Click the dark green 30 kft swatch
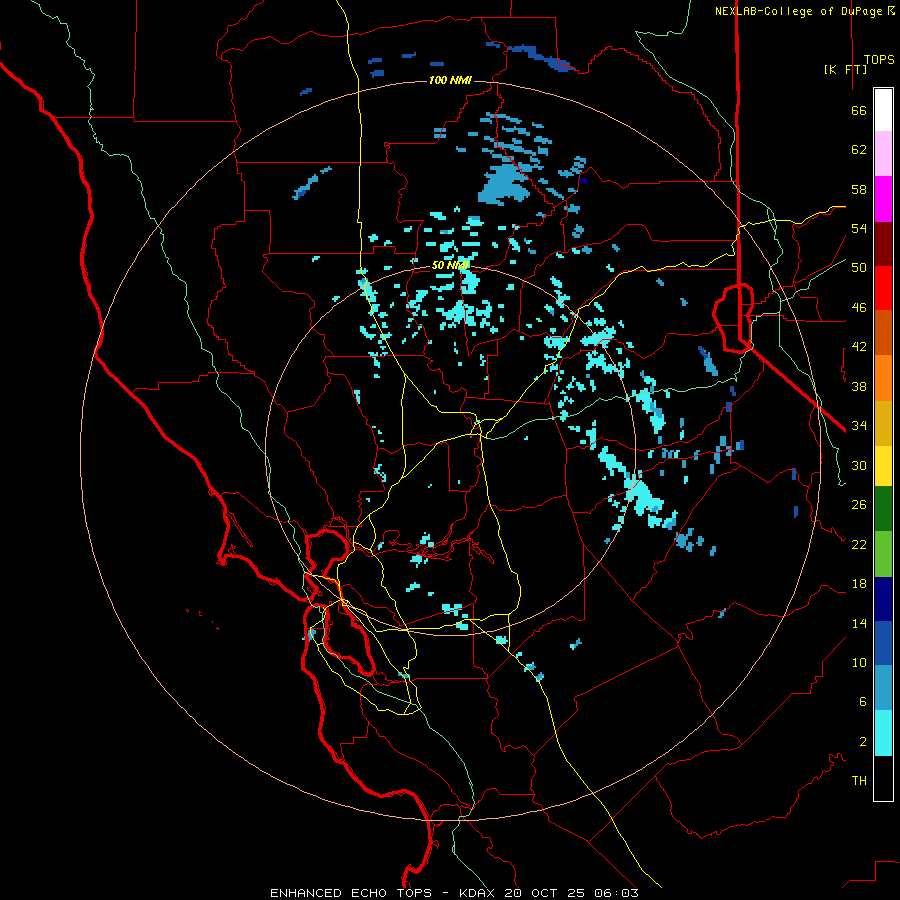Viewport: 900px width, 900px height. [x=883, y=509]
